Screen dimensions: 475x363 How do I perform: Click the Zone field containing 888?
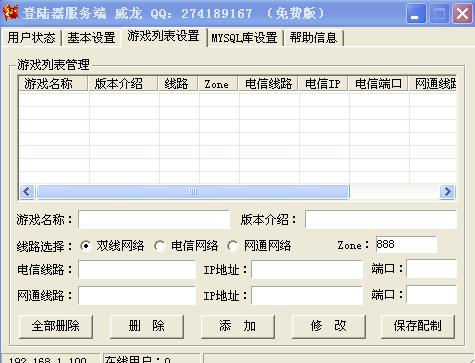click(406, 245)
